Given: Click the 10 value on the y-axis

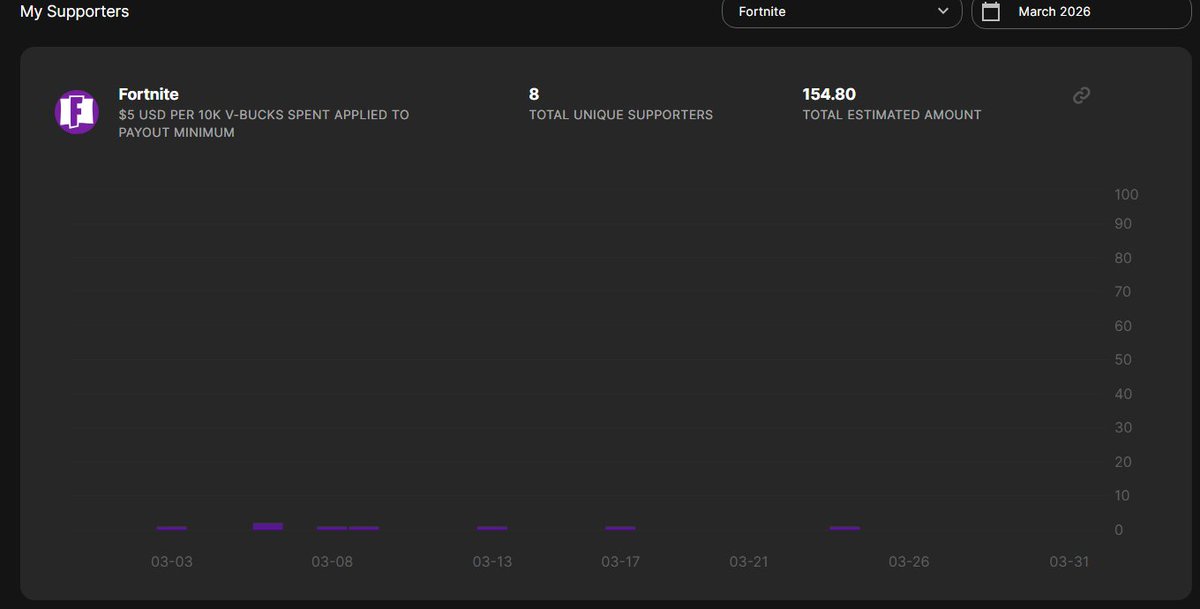Looking at the screenshot, I should tap(1123, 496).
